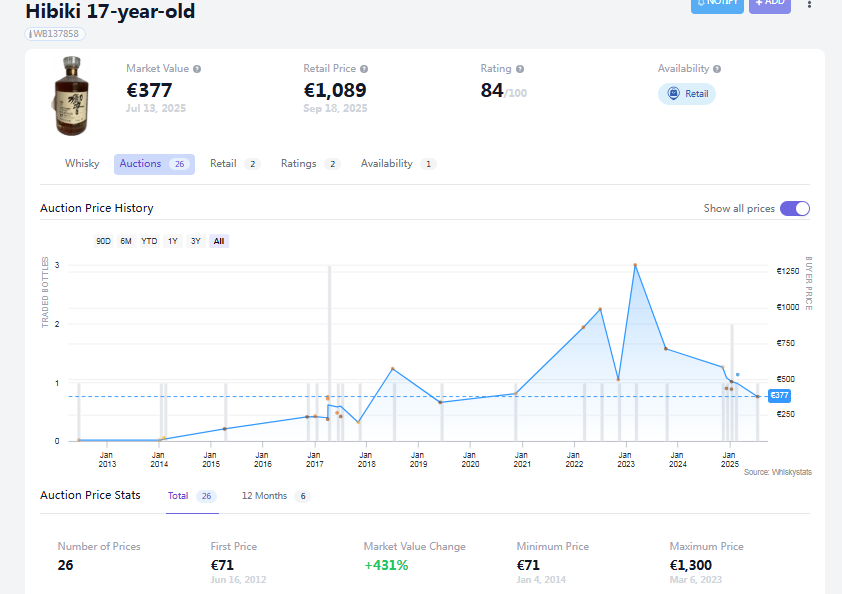The width and height of the screenshot is (842, 594).
Task: Click the Rating help icon
Action: point(520,69)
